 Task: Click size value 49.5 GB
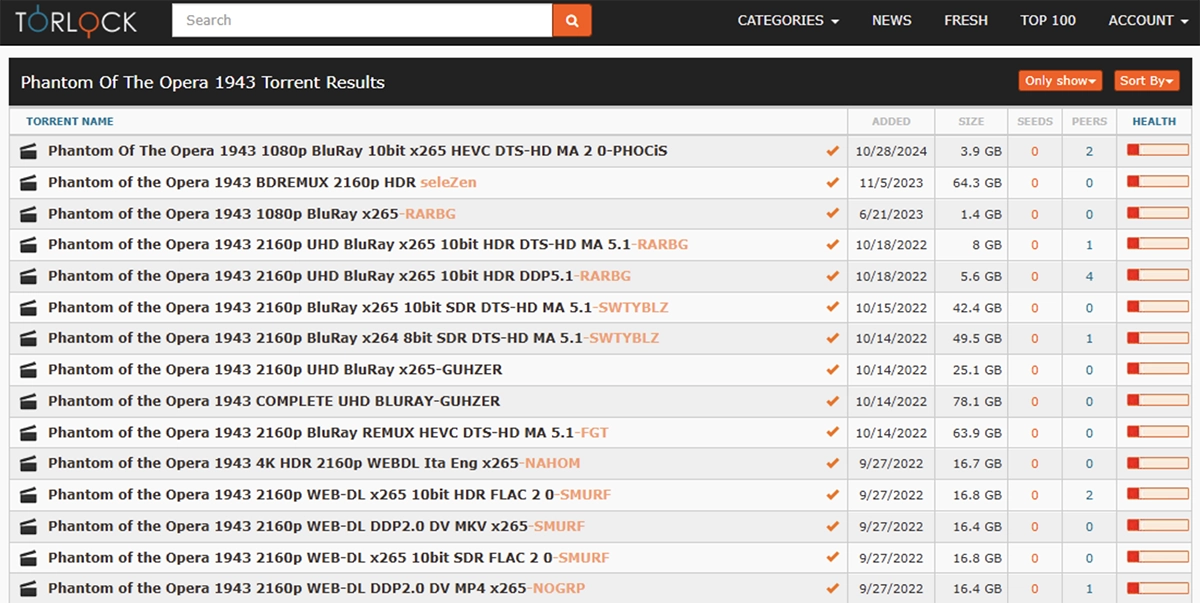pyautogui.click(x=977, y=339)
